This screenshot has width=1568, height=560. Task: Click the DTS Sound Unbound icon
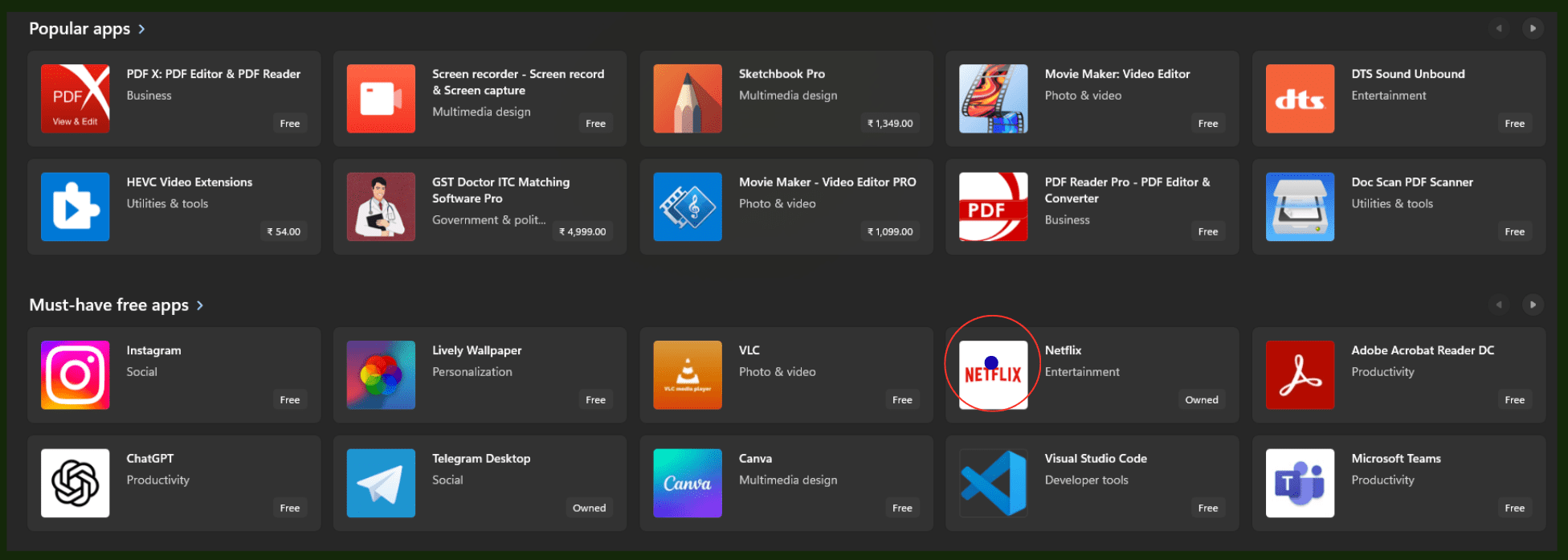point(1300,99)
